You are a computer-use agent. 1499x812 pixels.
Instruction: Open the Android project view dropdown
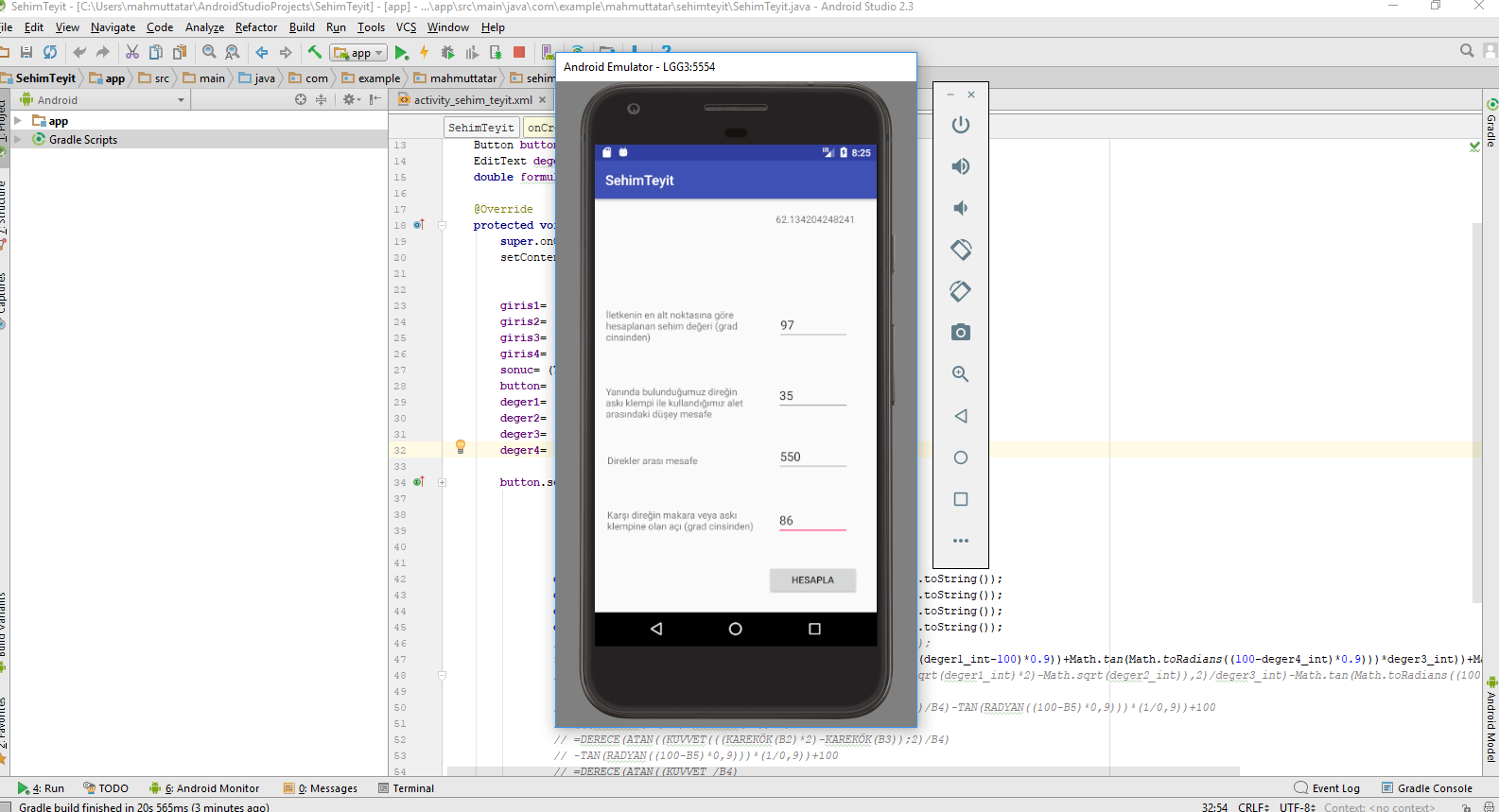[102, 100]
